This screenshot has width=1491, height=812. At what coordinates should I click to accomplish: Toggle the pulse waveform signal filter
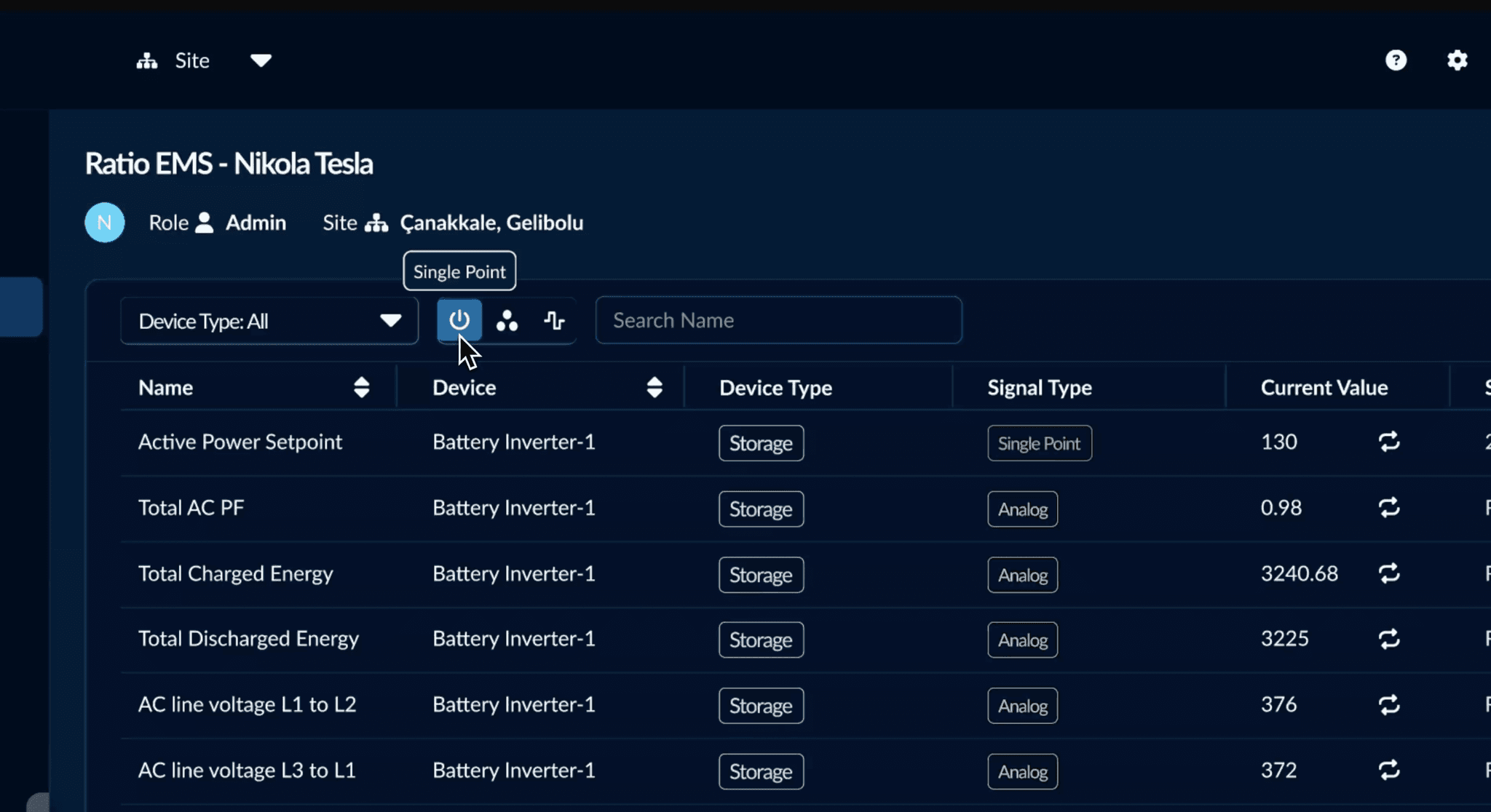point(554,320)
